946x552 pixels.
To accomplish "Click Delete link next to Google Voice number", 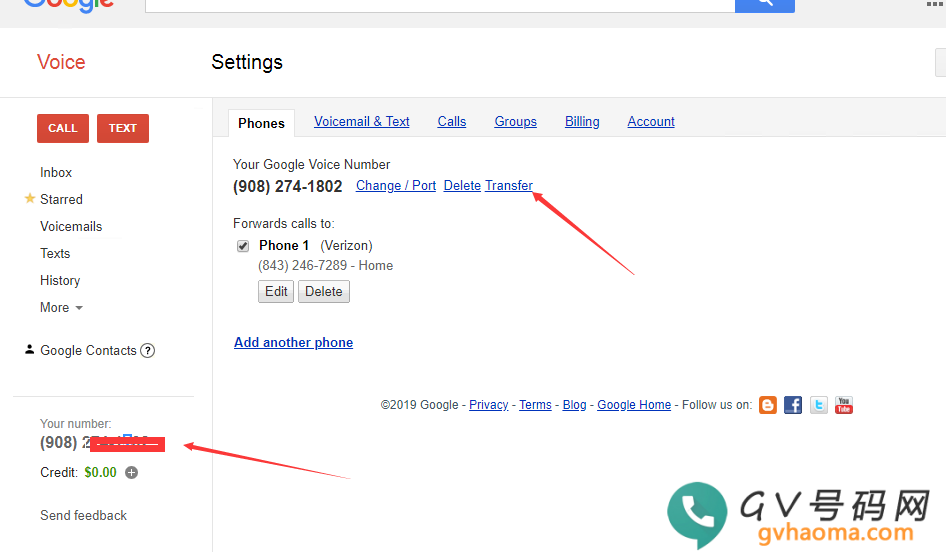I will [462, 186].
